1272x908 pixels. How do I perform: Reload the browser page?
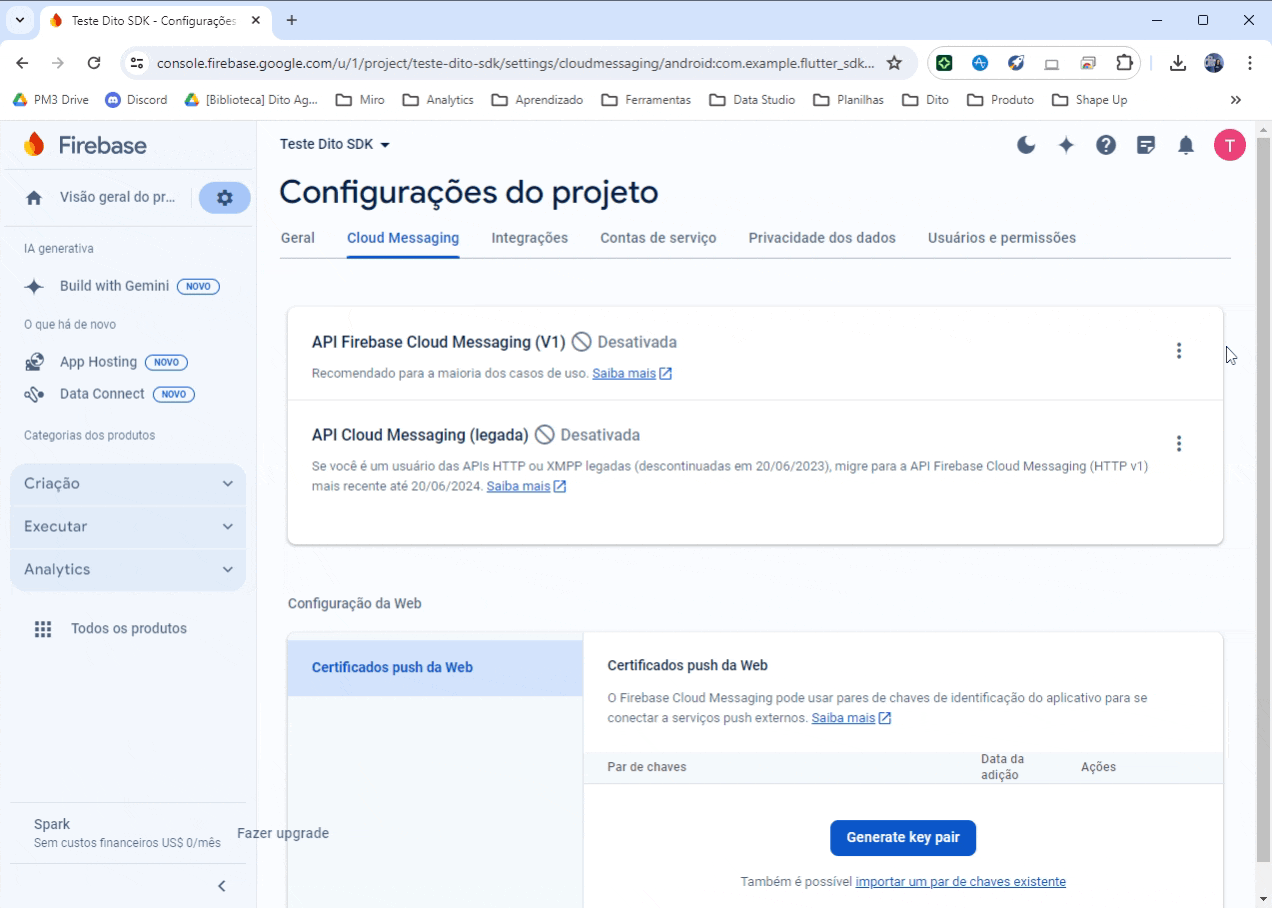click(94, 63)
